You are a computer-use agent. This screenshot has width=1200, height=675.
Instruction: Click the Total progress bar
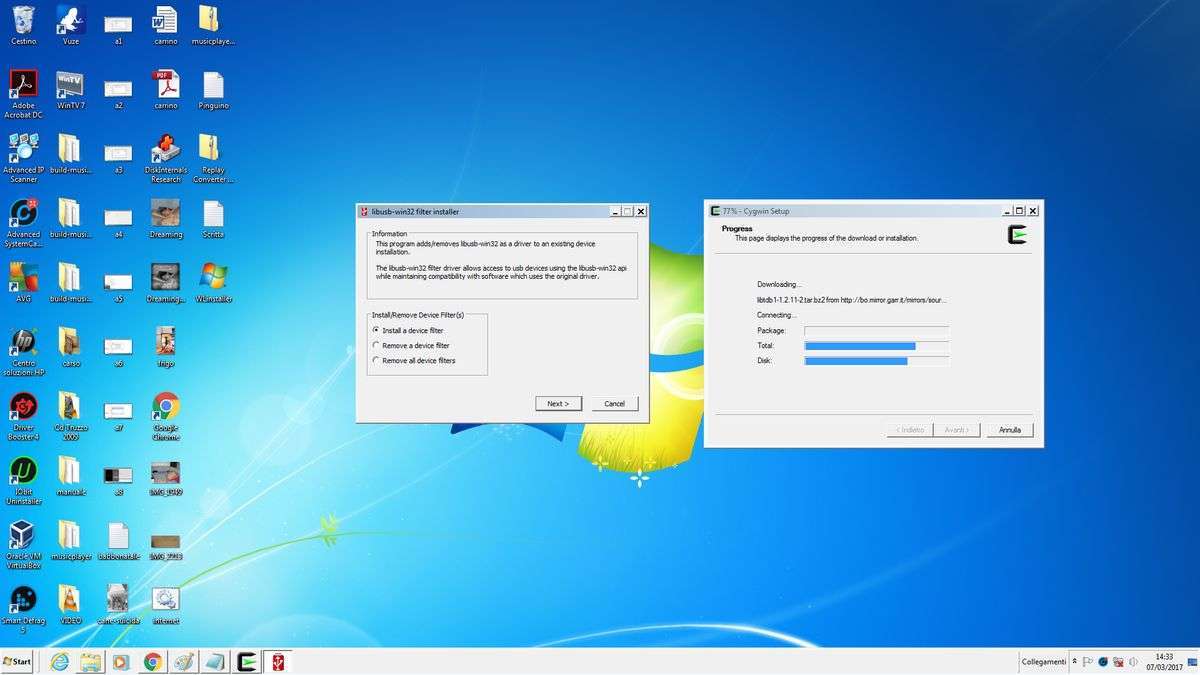[x=876, y=345]
